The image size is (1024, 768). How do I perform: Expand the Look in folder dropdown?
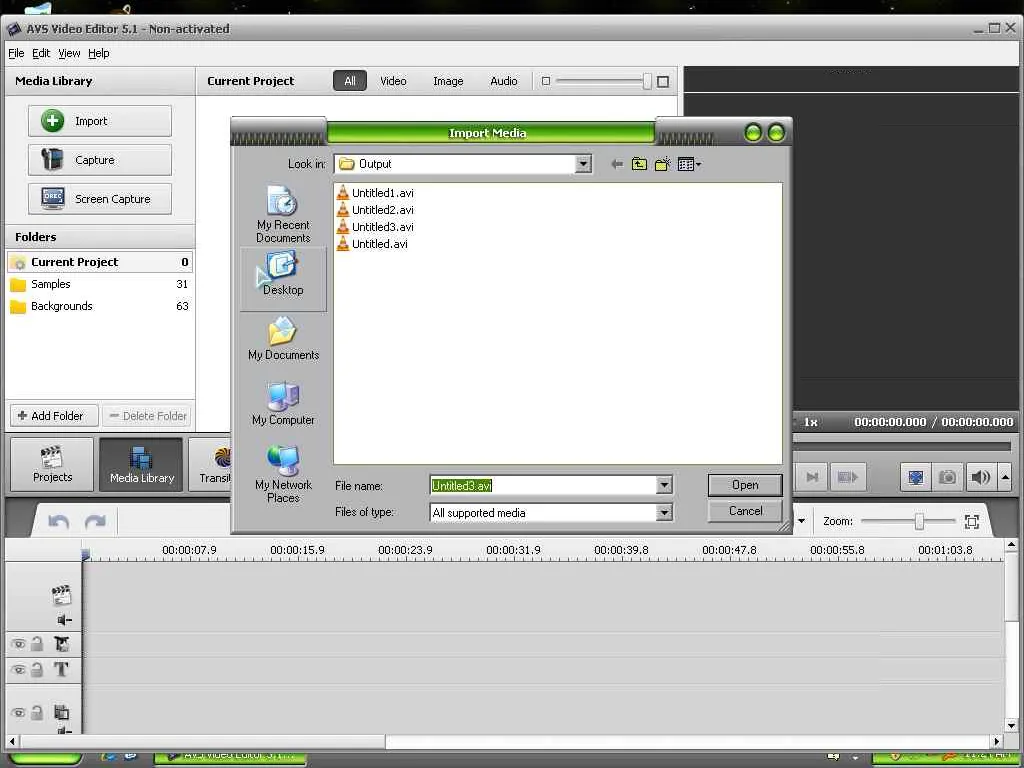(583, 164)
